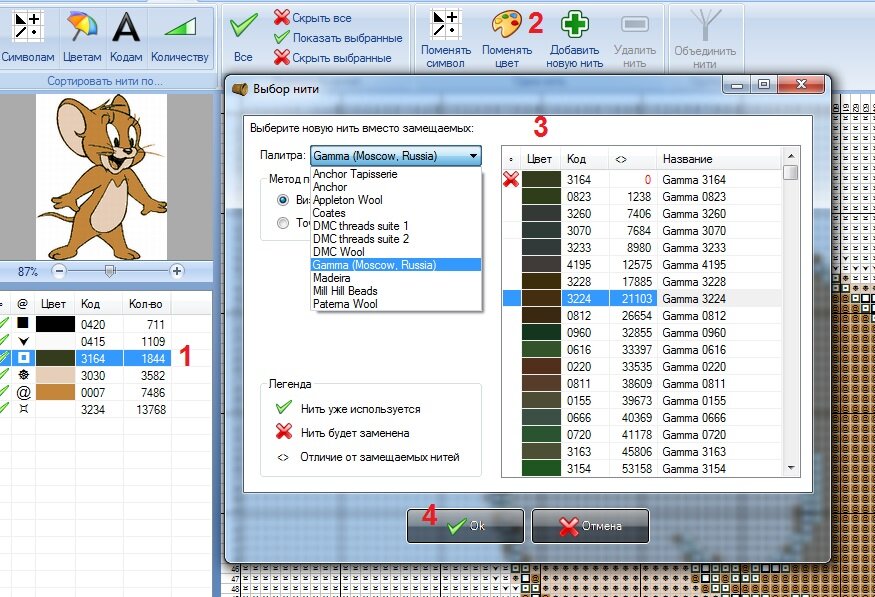Viewport: 875px width, 597px height.
Task: Toggle visibility check of thread 3030
Action: pos(4,375)
